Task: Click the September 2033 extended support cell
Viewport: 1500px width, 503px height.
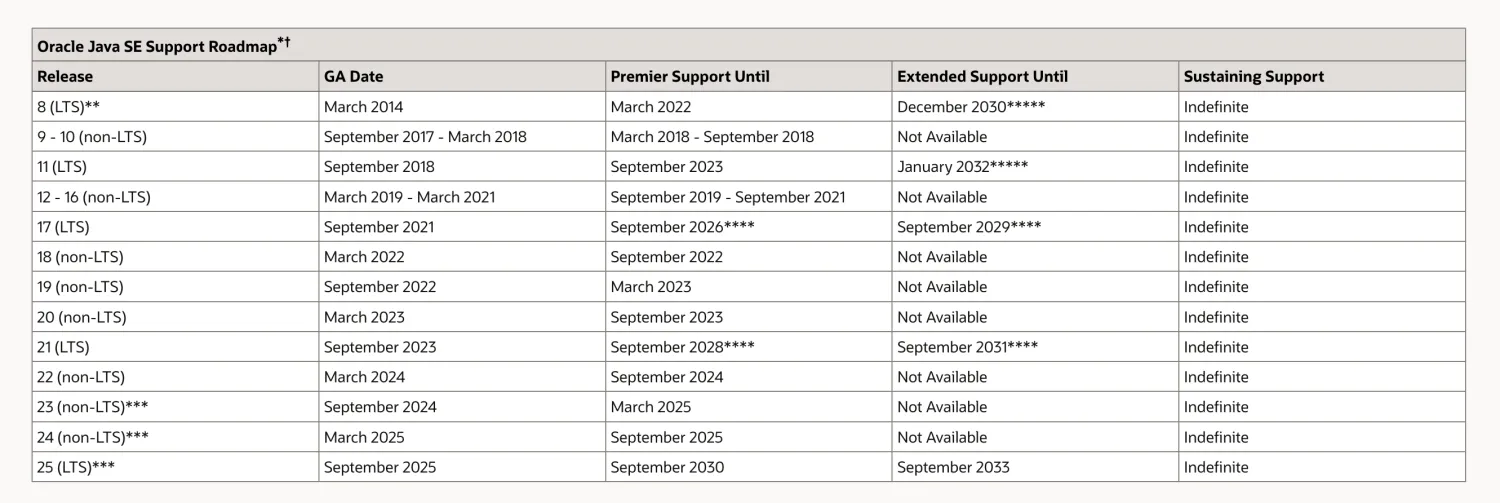Action: coord(1035,467)
